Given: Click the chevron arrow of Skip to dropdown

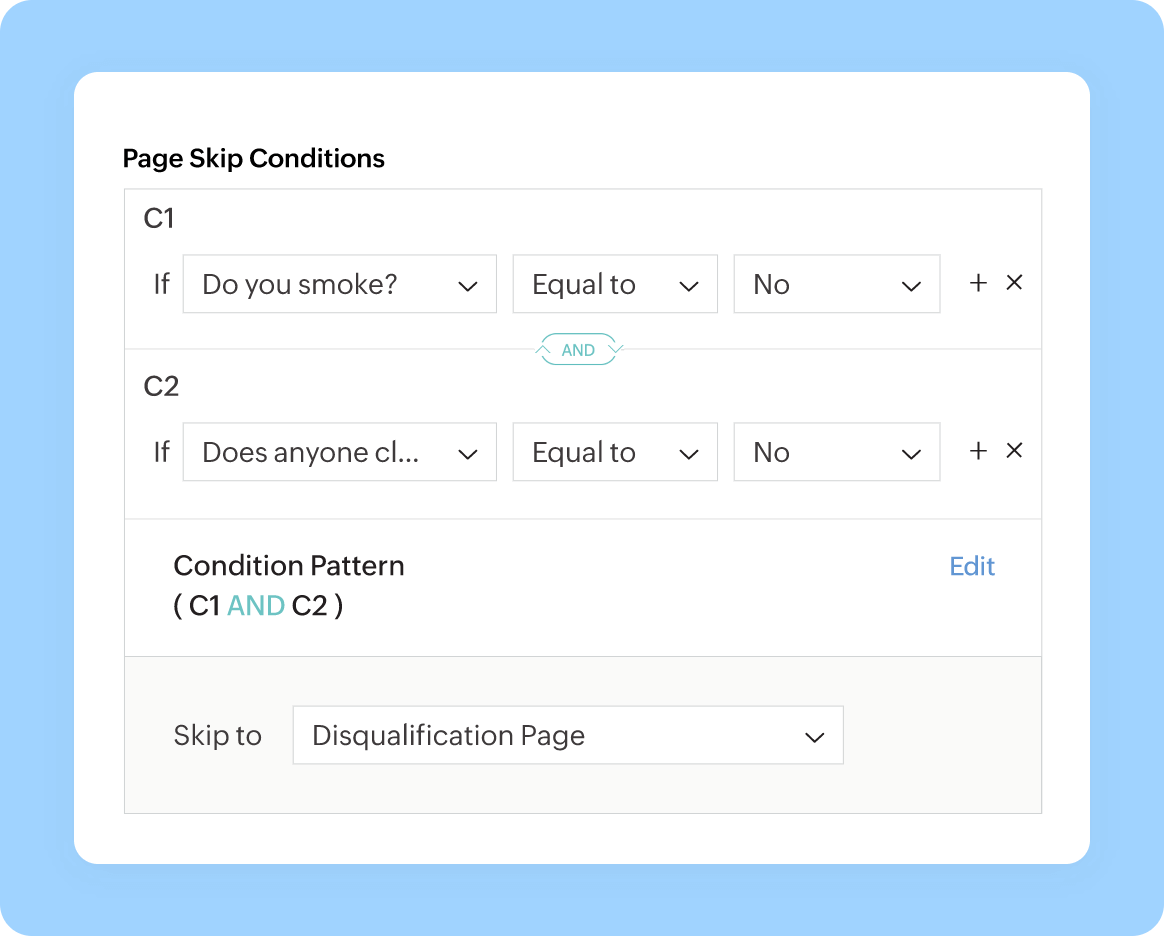Looking at the screenshot, I should point(815,737).
